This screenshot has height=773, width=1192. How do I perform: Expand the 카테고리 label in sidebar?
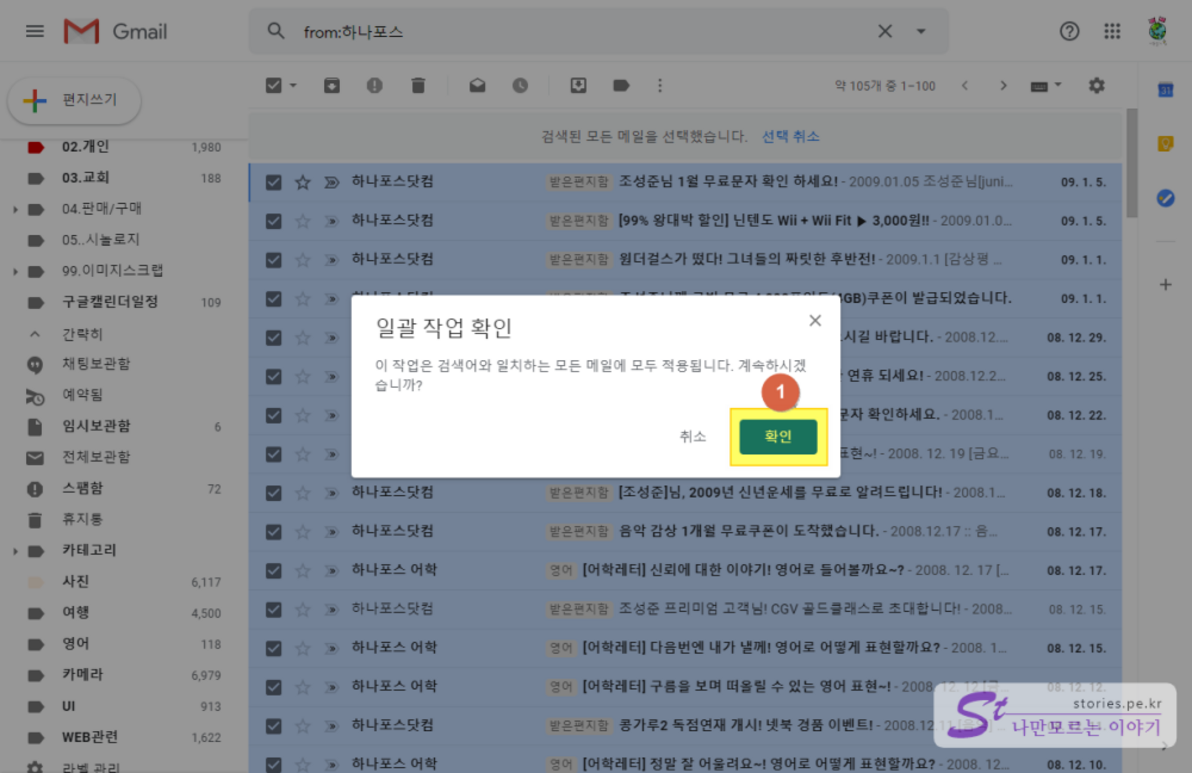[15, 551]
